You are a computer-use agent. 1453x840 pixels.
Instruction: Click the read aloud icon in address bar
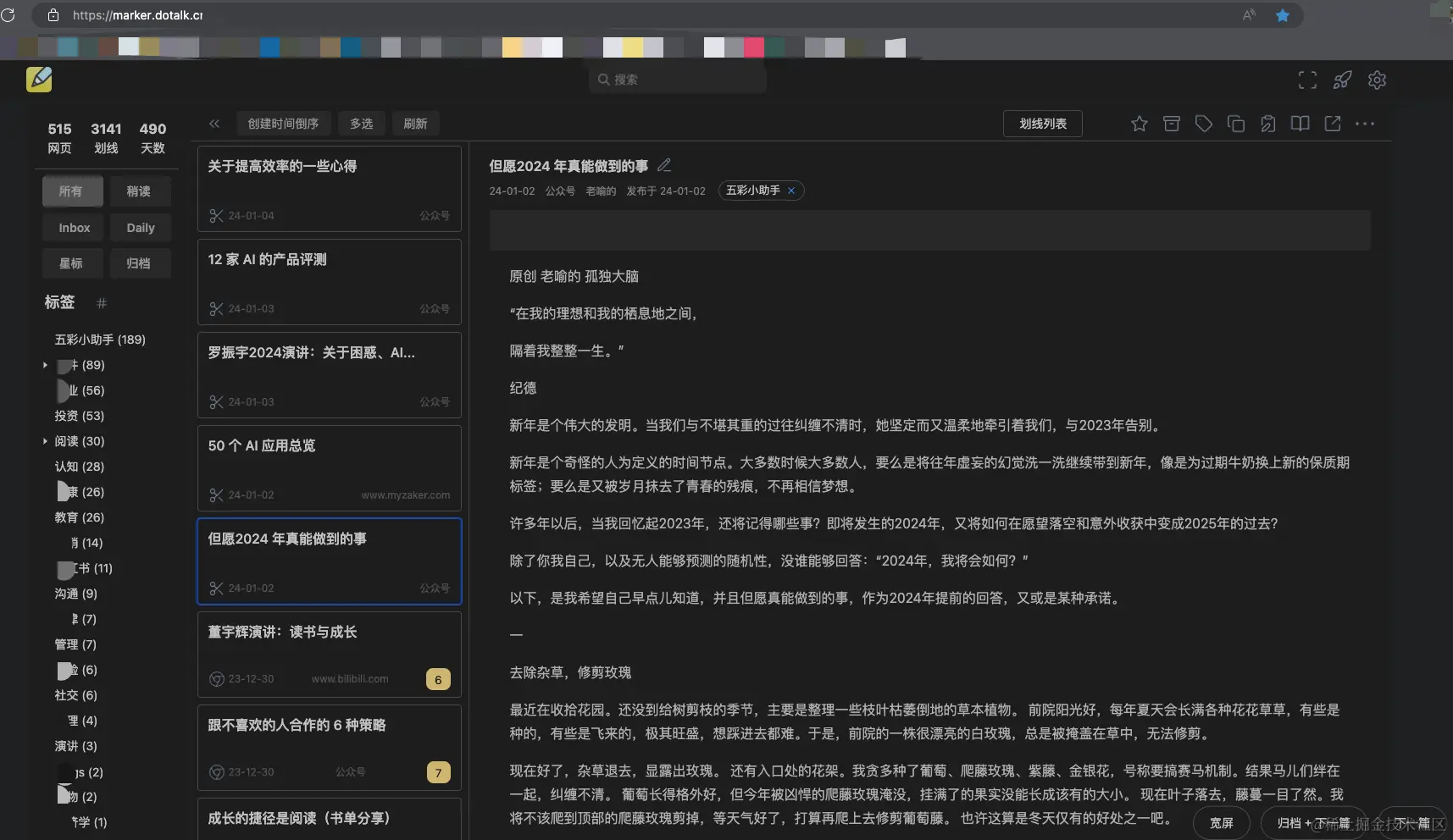pos(1249,15)
